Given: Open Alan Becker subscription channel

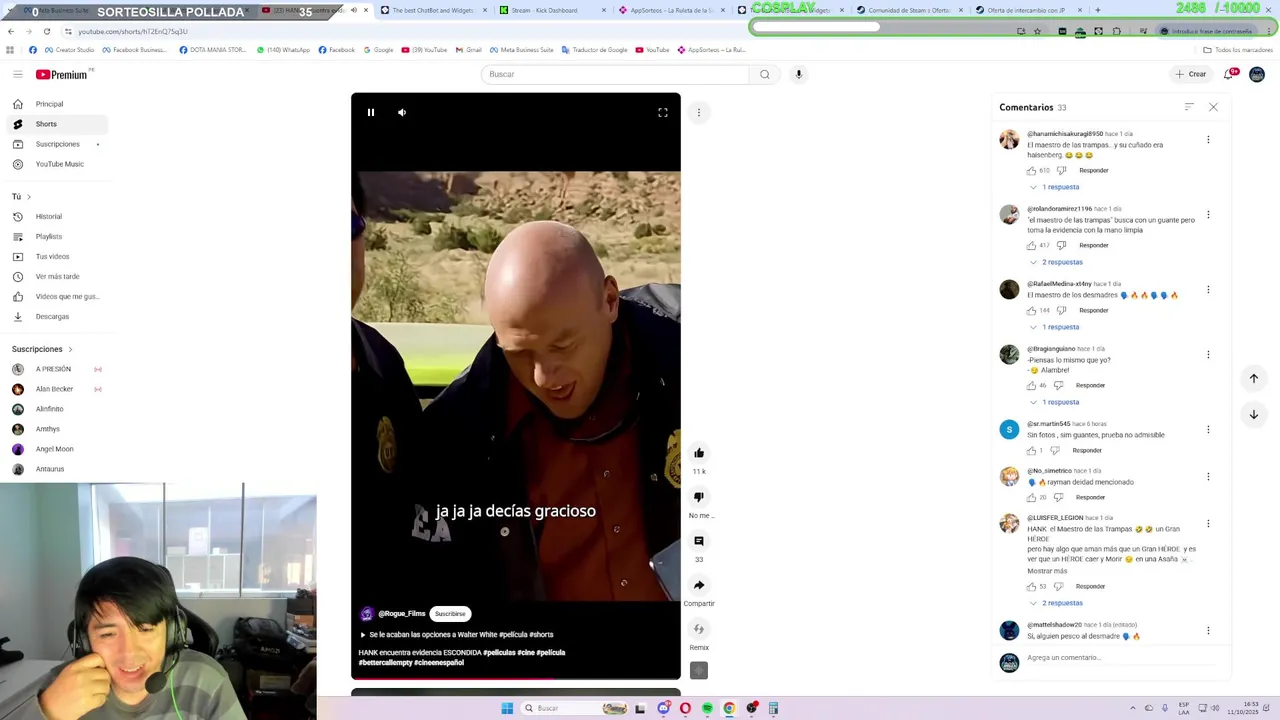Looking at the screenshot, I should [x=56, y=389].
